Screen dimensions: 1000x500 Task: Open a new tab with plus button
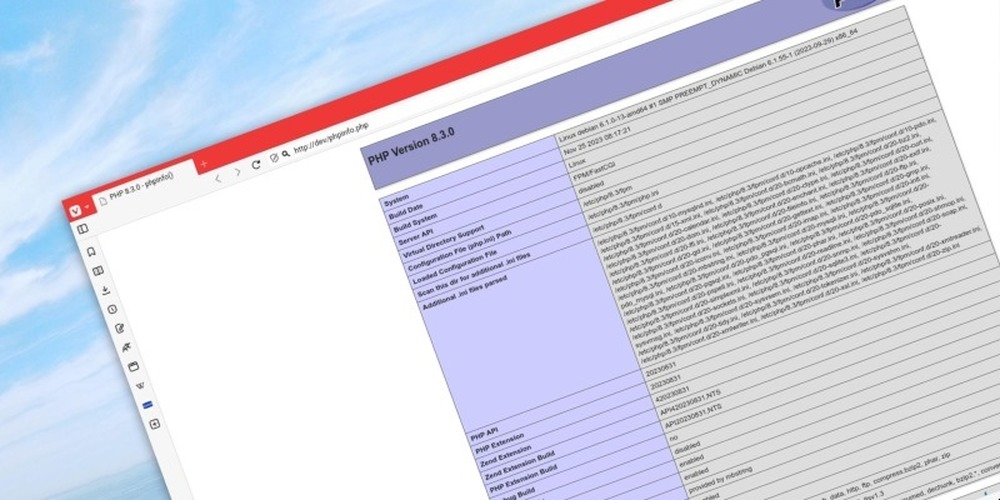click(204, 162)
